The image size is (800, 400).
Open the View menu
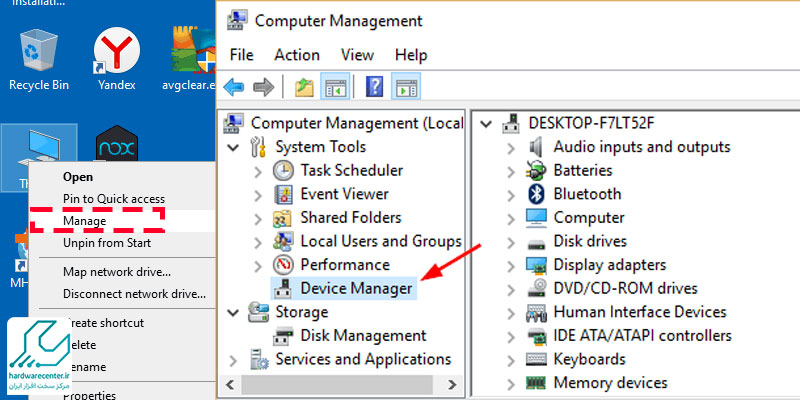tap(357, 55)
